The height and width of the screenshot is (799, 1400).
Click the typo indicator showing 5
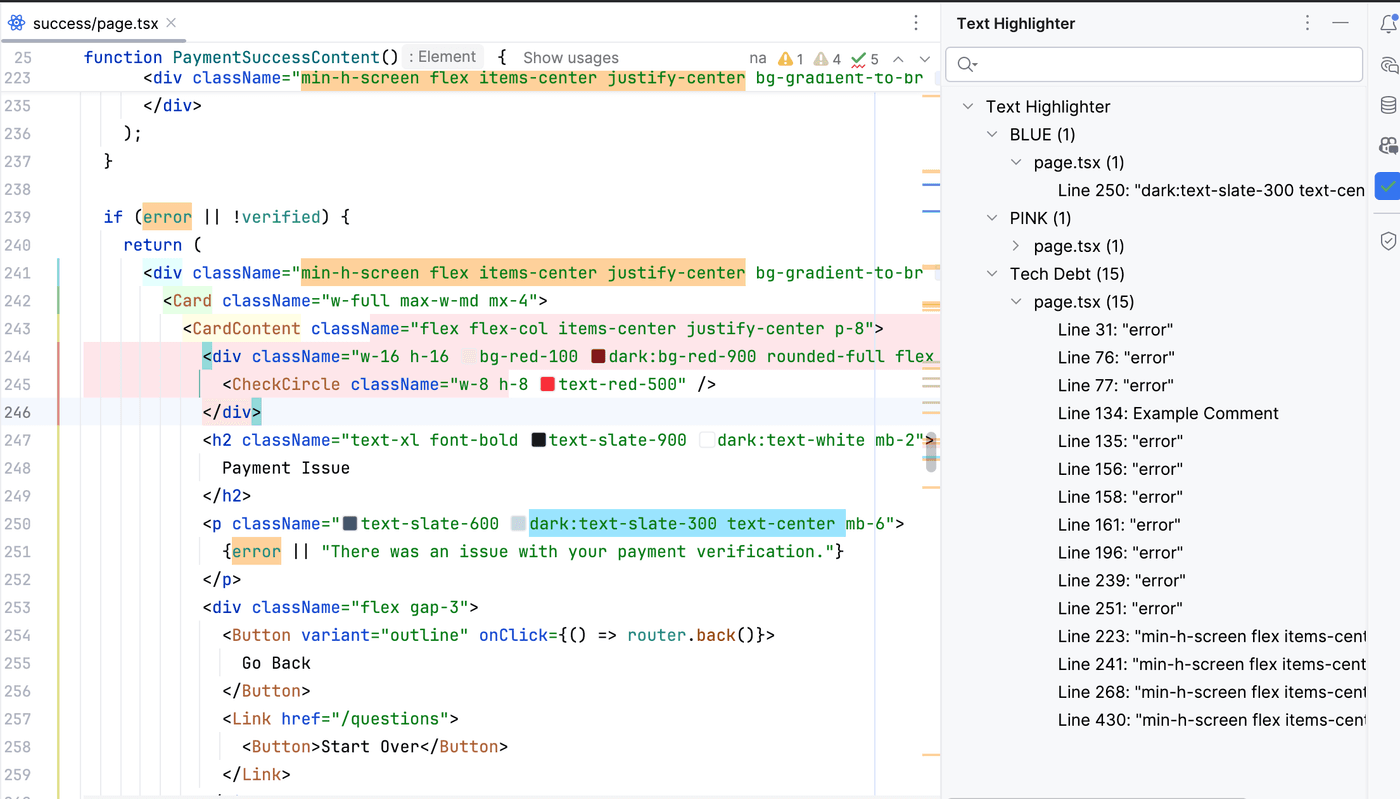[x=865, y=59]
